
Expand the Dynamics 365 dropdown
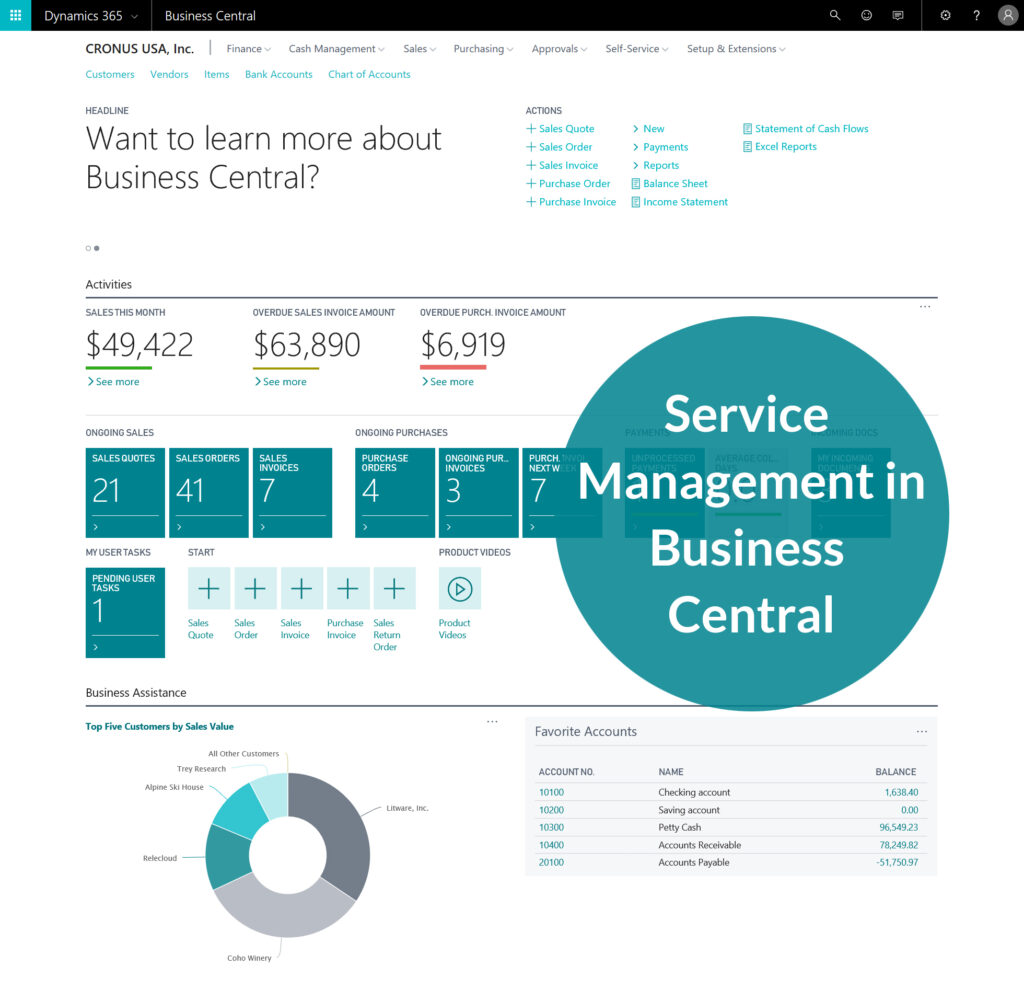pyautogui.click(x=91, y=15)
